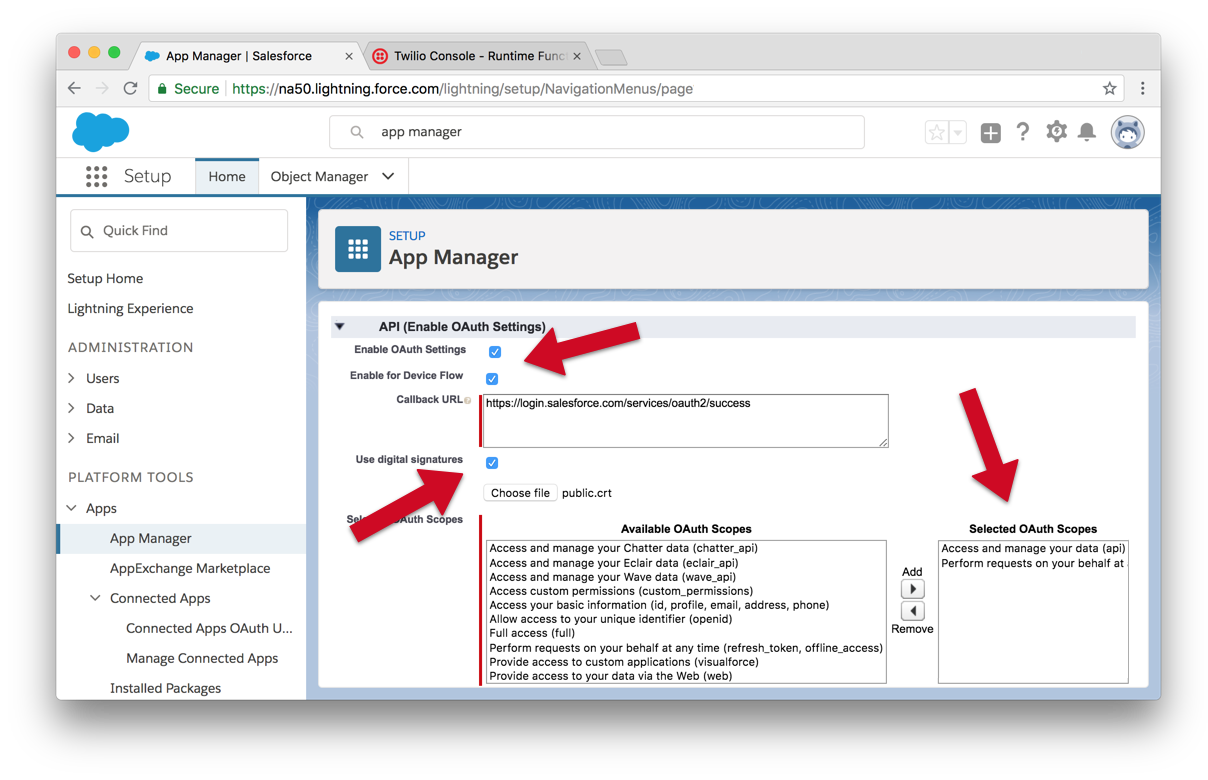Click the global search box
The height and width of the screenshot is (780, 1208).
[x=597, y=132]
